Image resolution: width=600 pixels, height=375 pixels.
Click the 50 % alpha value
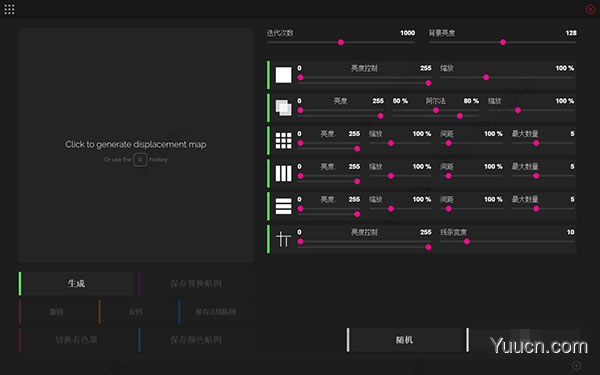(400, 101)
